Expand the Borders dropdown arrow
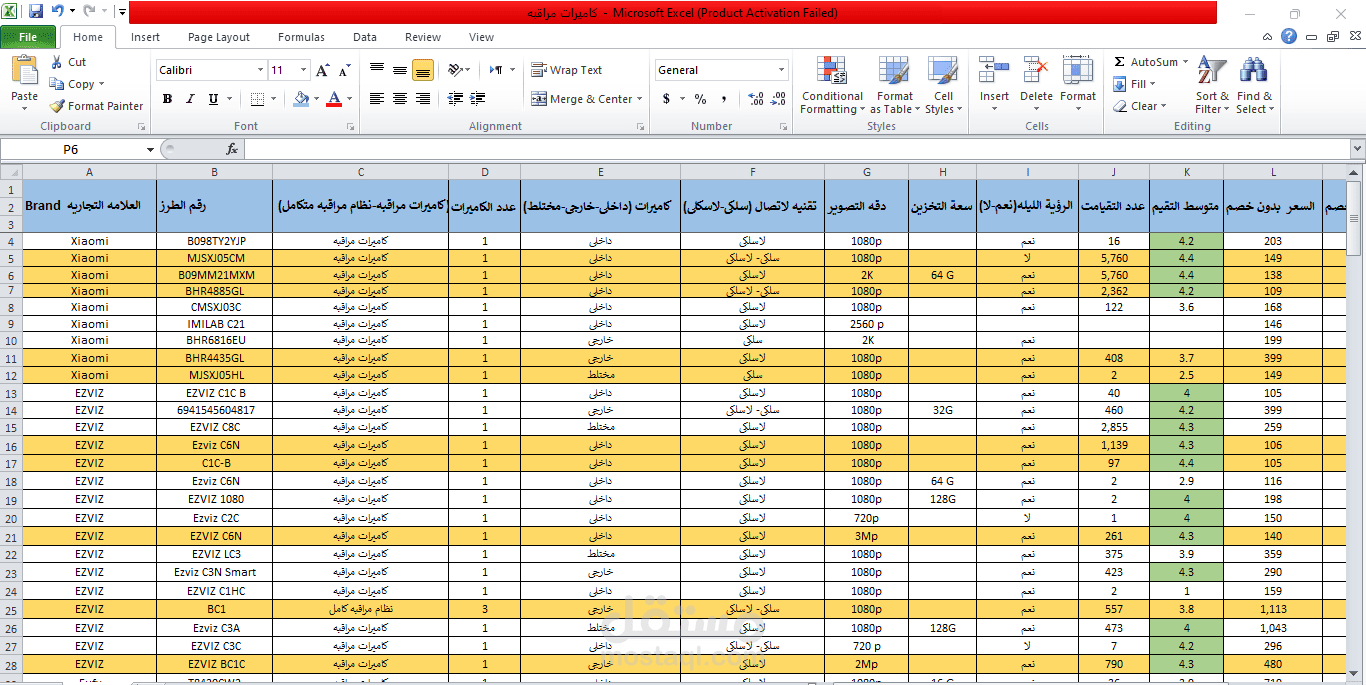This screenshot has height=685, width=1366. point(275,99)
